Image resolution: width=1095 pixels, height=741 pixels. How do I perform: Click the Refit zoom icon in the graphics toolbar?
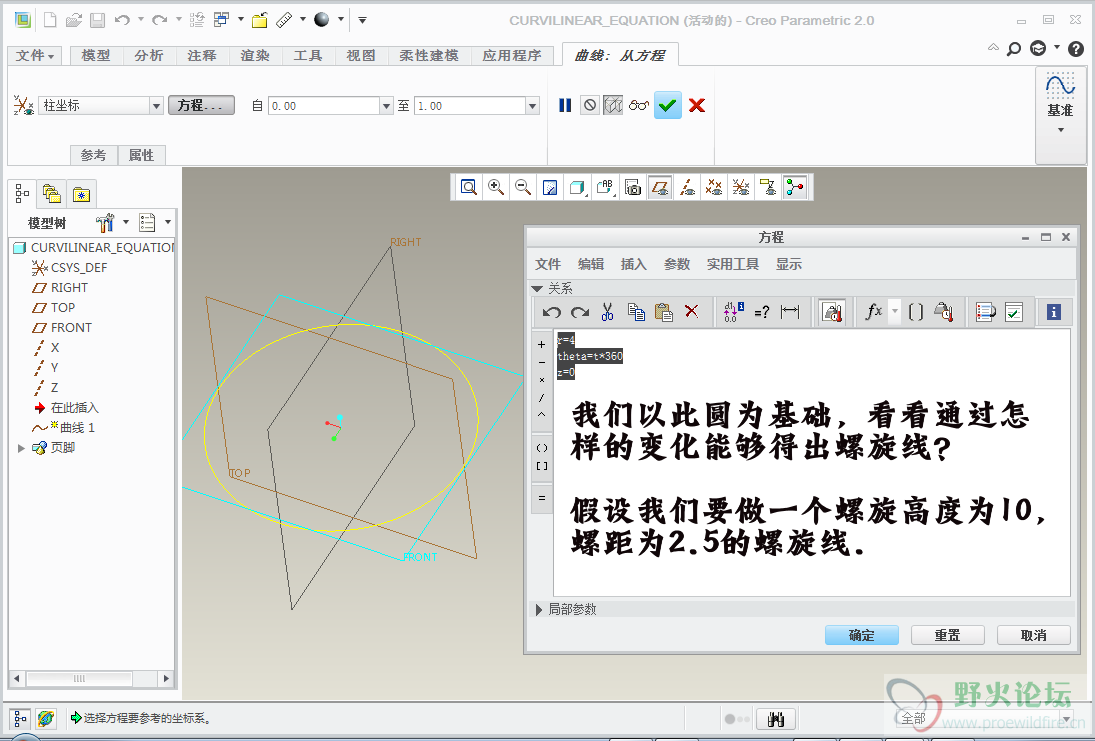click(468, 187)
